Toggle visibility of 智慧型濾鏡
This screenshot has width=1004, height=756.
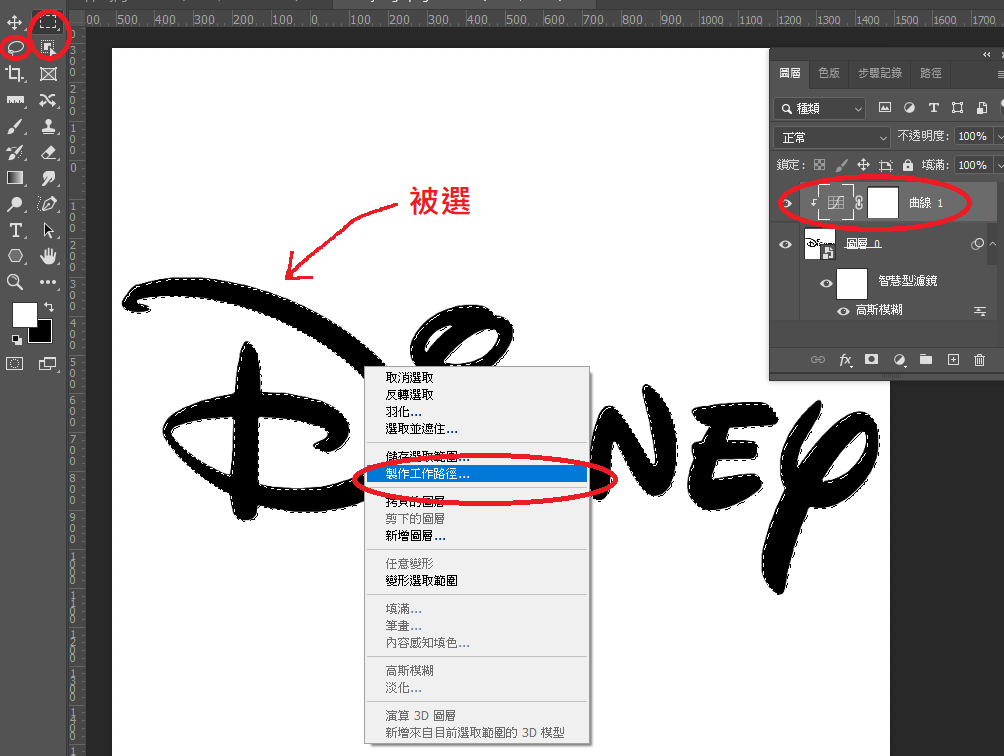click(x=826, y=283)
